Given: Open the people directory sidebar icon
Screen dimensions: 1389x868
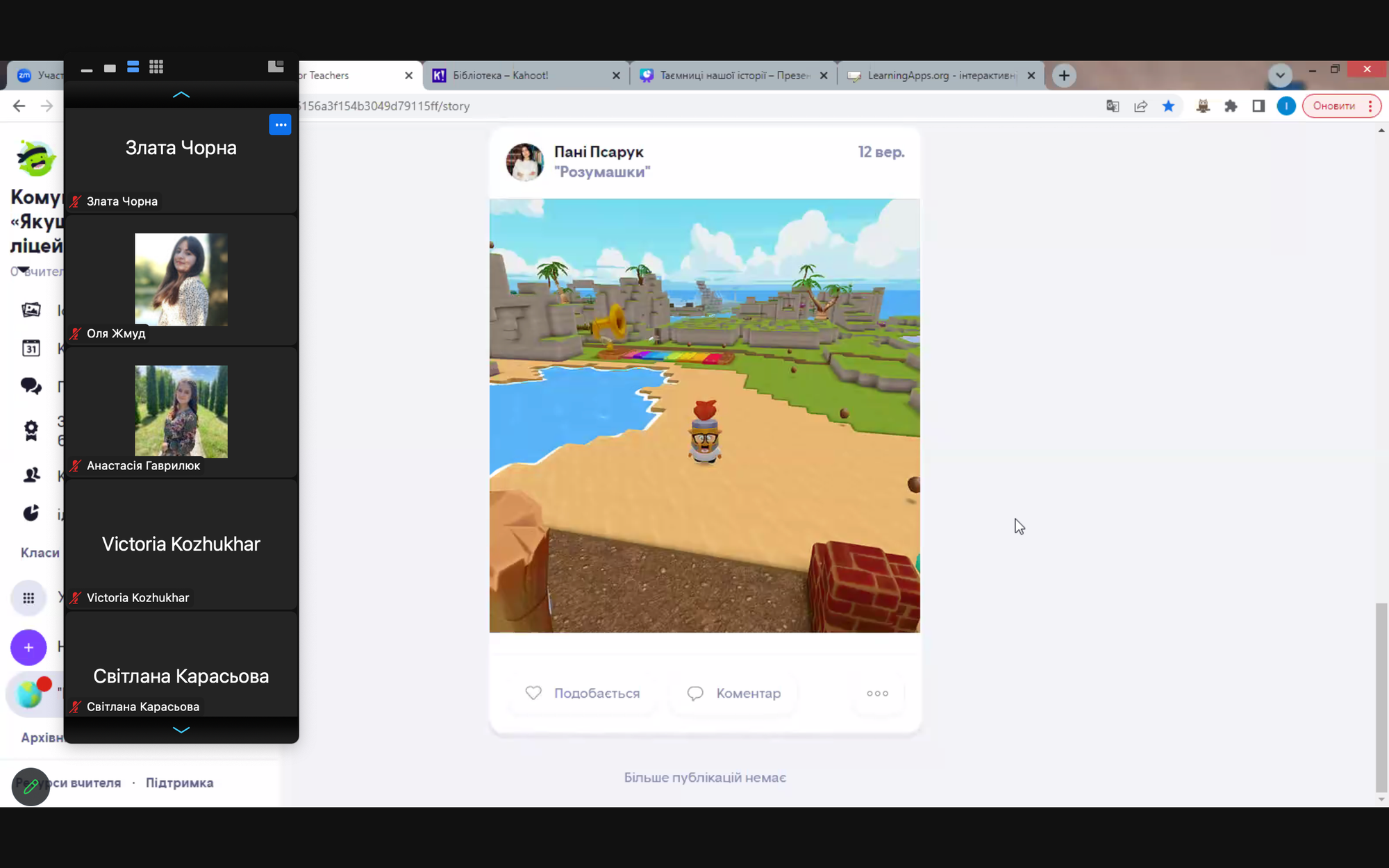Looking at the screenshot, I should click(x=31, y=475).
